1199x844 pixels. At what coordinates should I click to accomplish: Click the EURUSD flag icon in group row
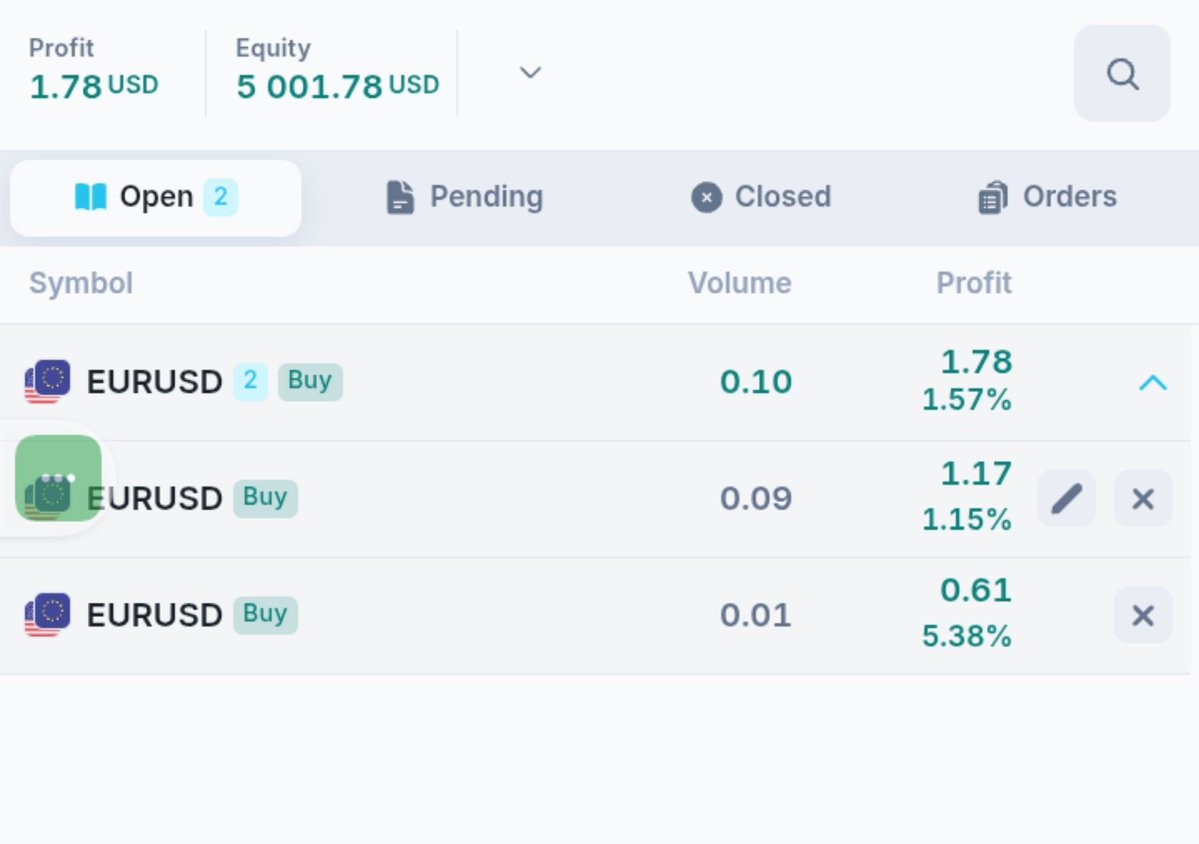[47, 381]
